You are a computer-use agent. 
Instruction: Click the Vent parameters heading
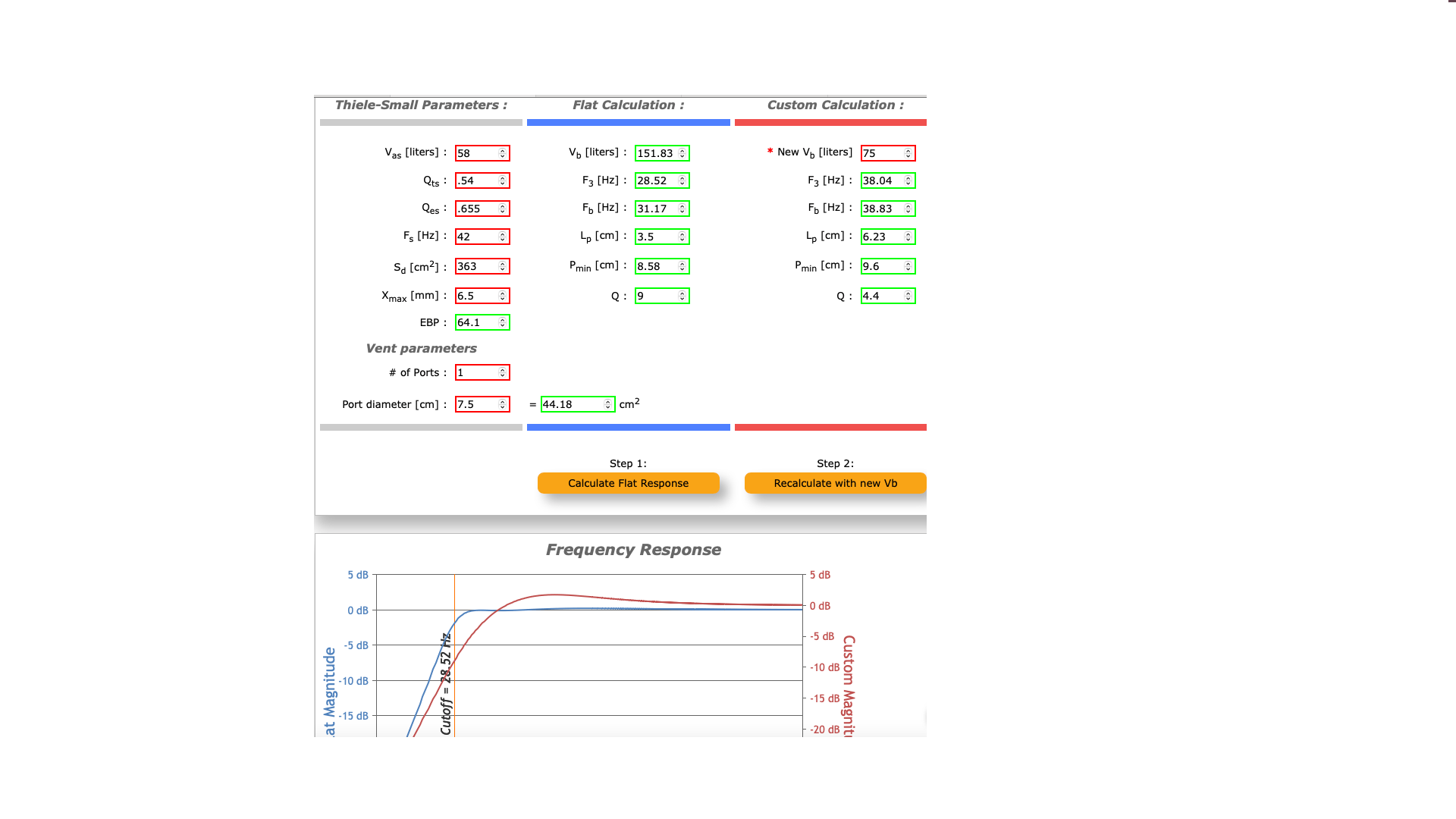[x=421, y=349]
